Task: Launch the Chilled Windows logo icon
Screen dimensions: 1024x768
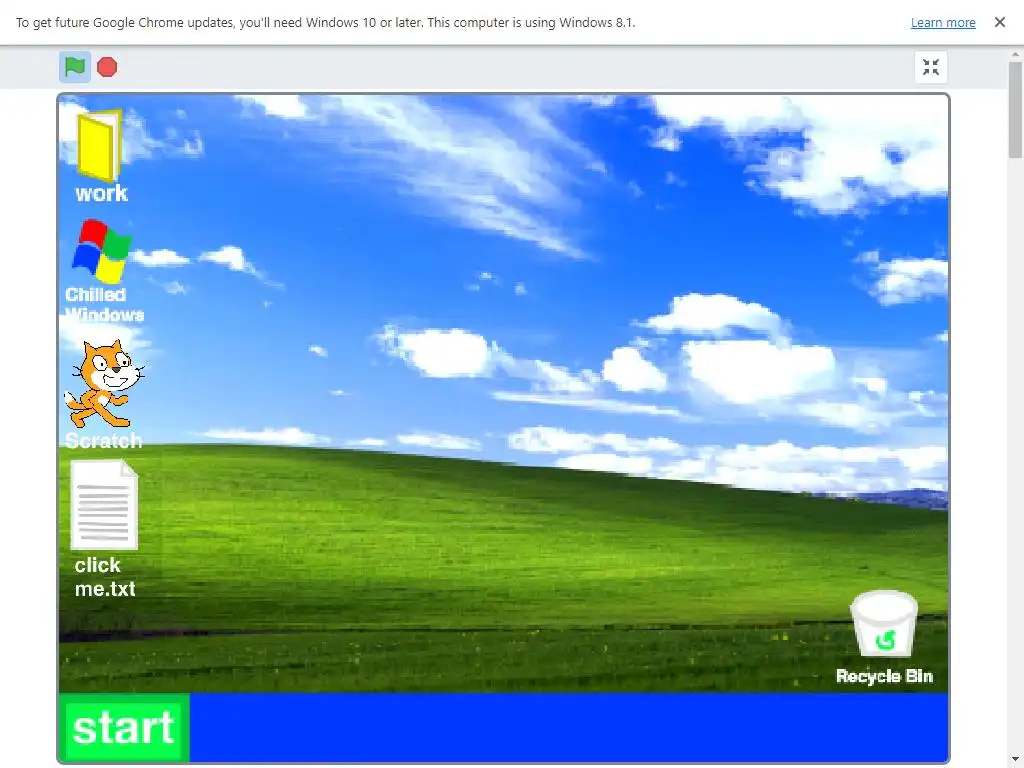Action: (x=102, y=251)
